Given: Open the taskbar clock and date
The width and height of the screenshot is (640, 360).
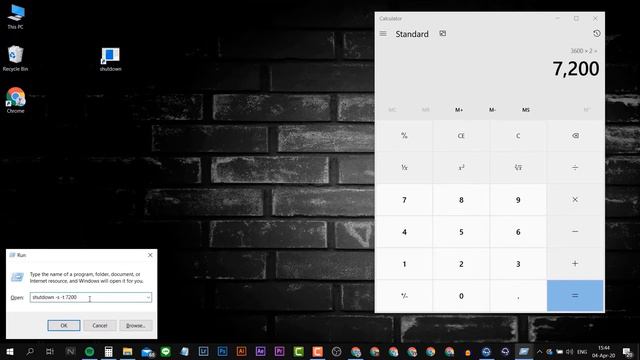Looking at the screenshot, I should coord(604,351).
